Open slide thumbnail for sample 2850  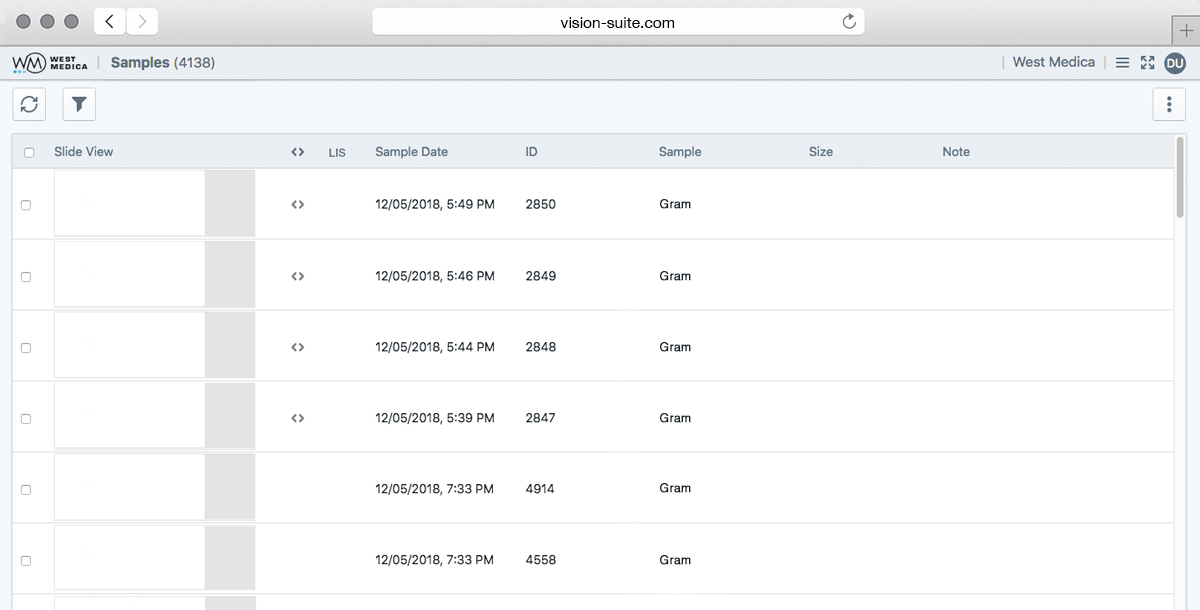pos(155,203)
